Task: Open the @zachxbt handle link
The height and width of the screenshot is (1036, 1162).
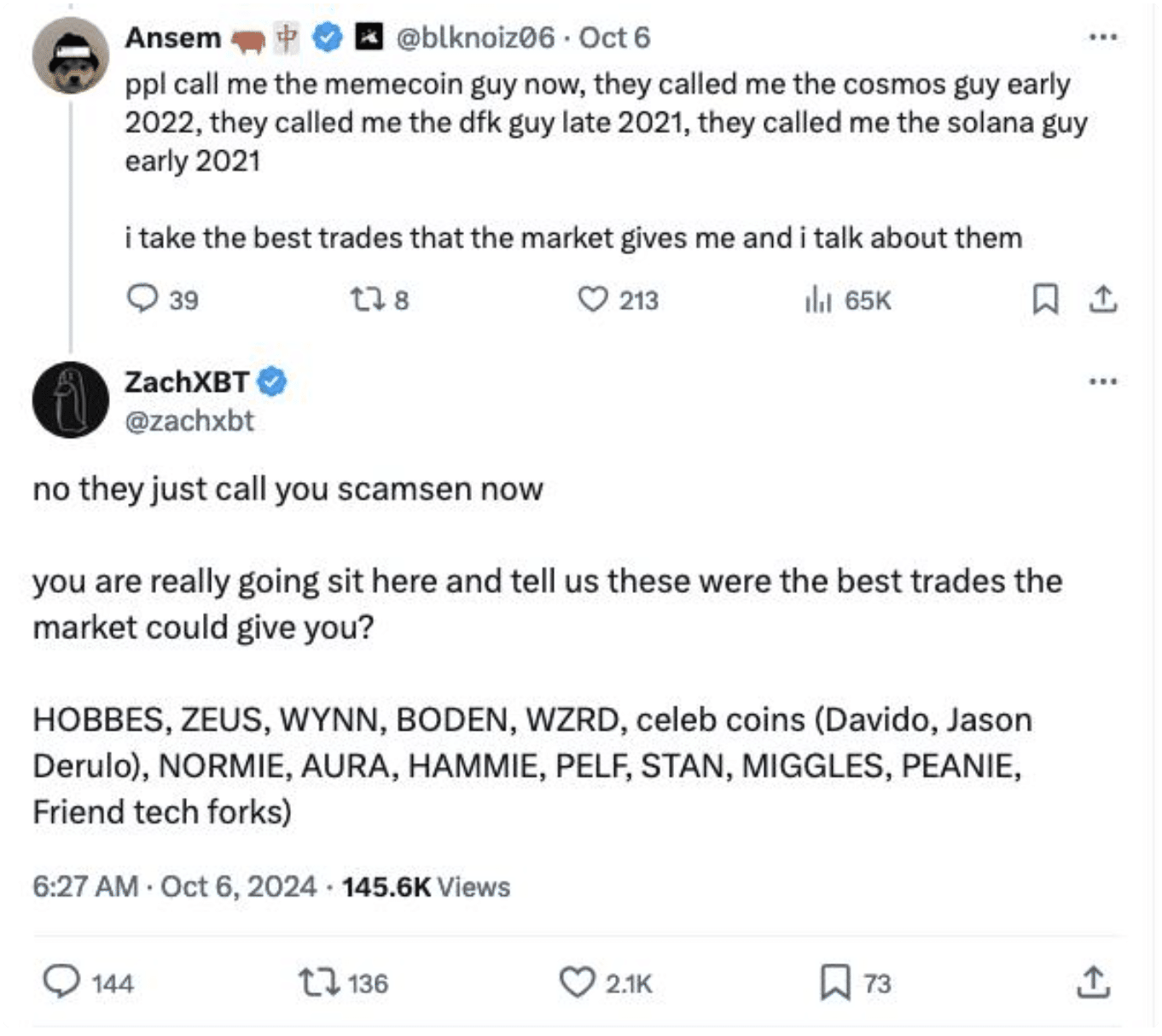Action: click(x=189, y=421)
